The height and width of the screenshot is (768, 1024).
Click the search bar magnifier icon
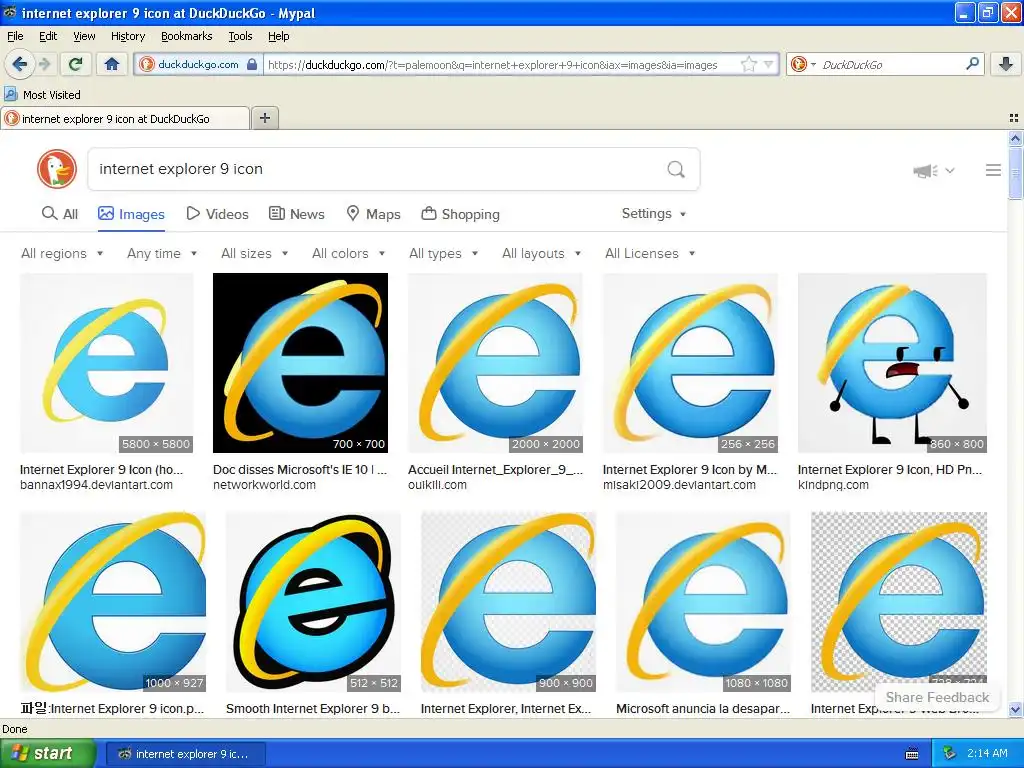coord(972,64)
